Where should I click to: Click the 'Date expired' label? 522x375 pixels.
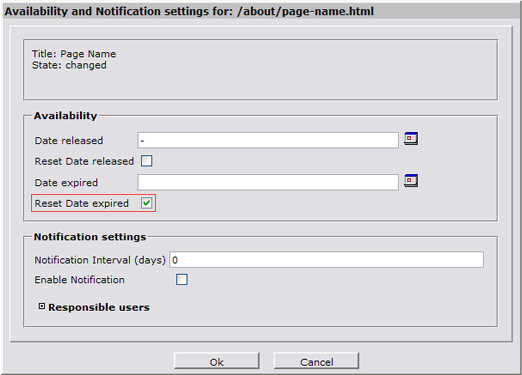66,183
